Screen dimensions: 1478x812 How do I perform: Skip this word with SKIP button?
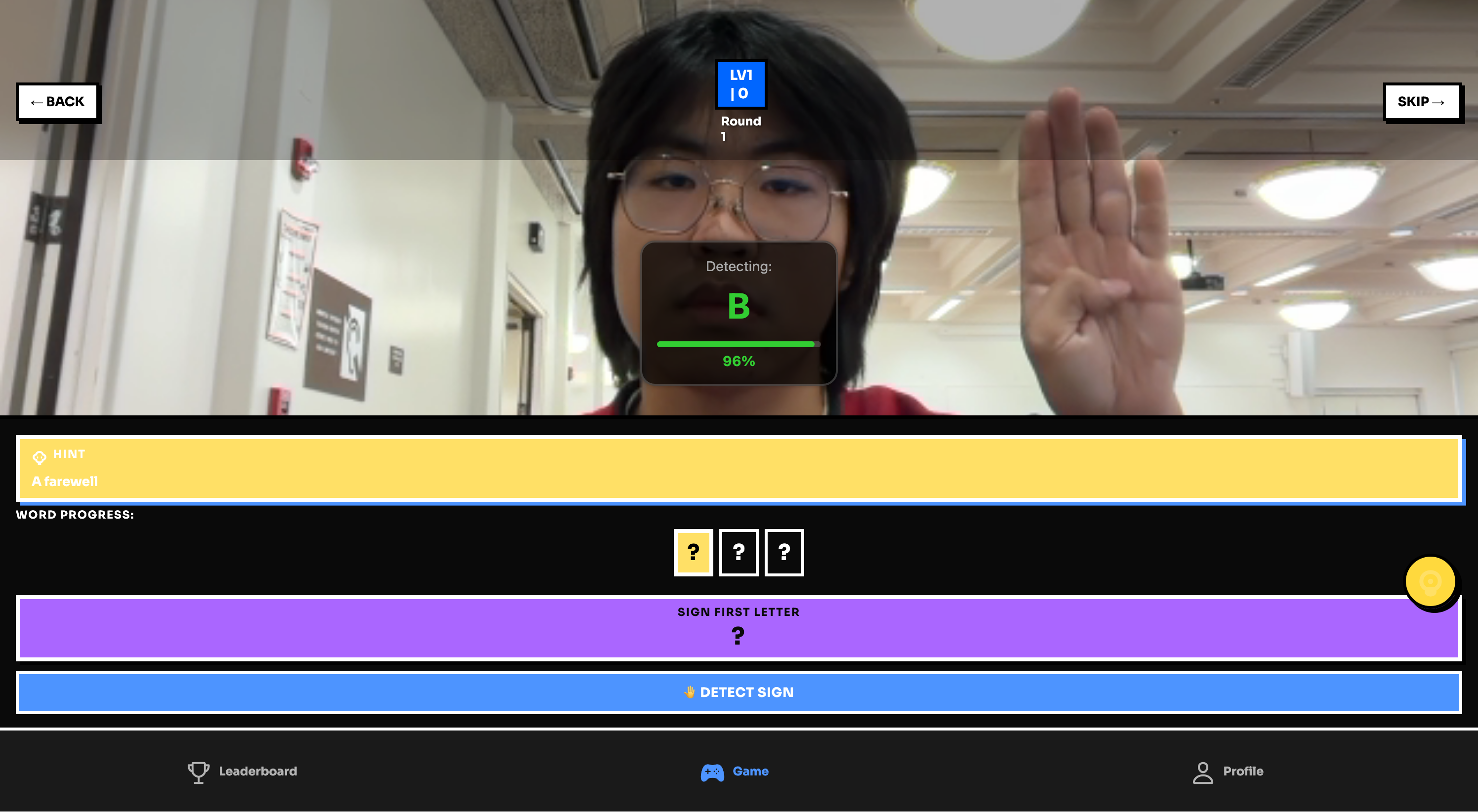coord(1422,102)
